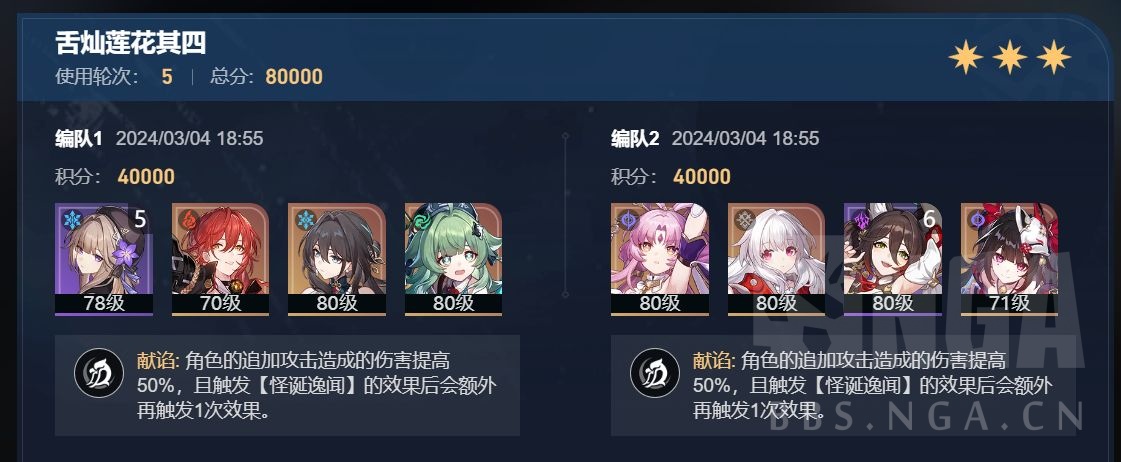This screenshot has height=462, width=1121.
Task: Click the first gold star rating icon
Action: (966, 57)
